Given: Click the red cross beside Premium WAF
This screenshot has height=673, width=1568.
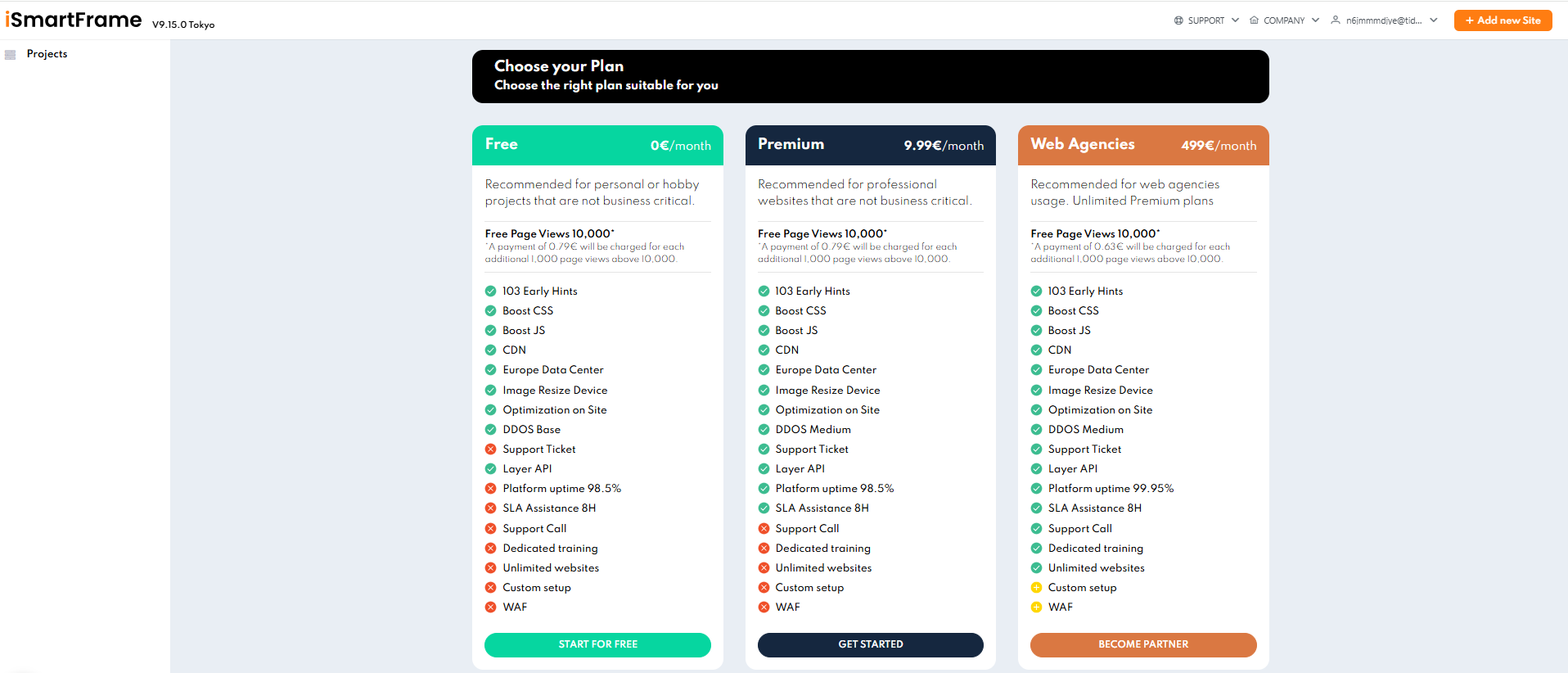Looking at the screenshot, I should pyautogui.click(x=764, y=608).
